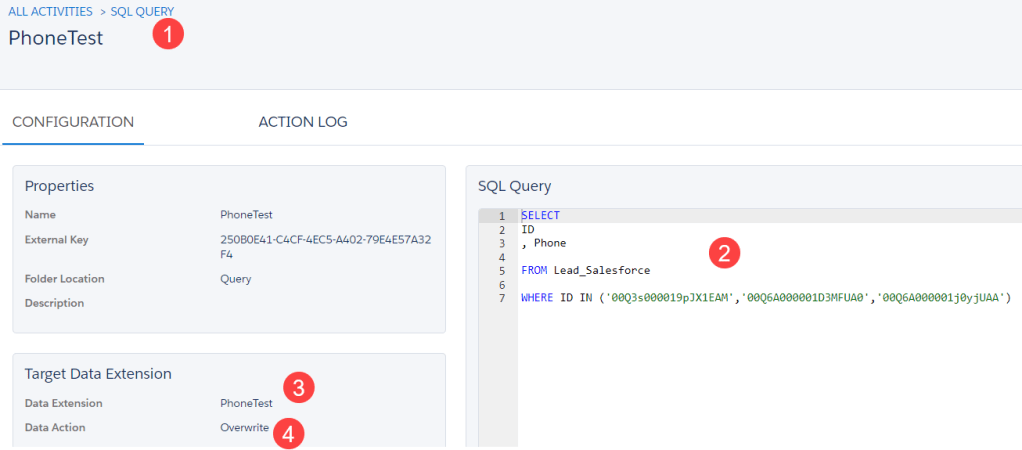Click the red marker numbered 4
Viewport: 1022px width, 450px height.
(288, 434)
